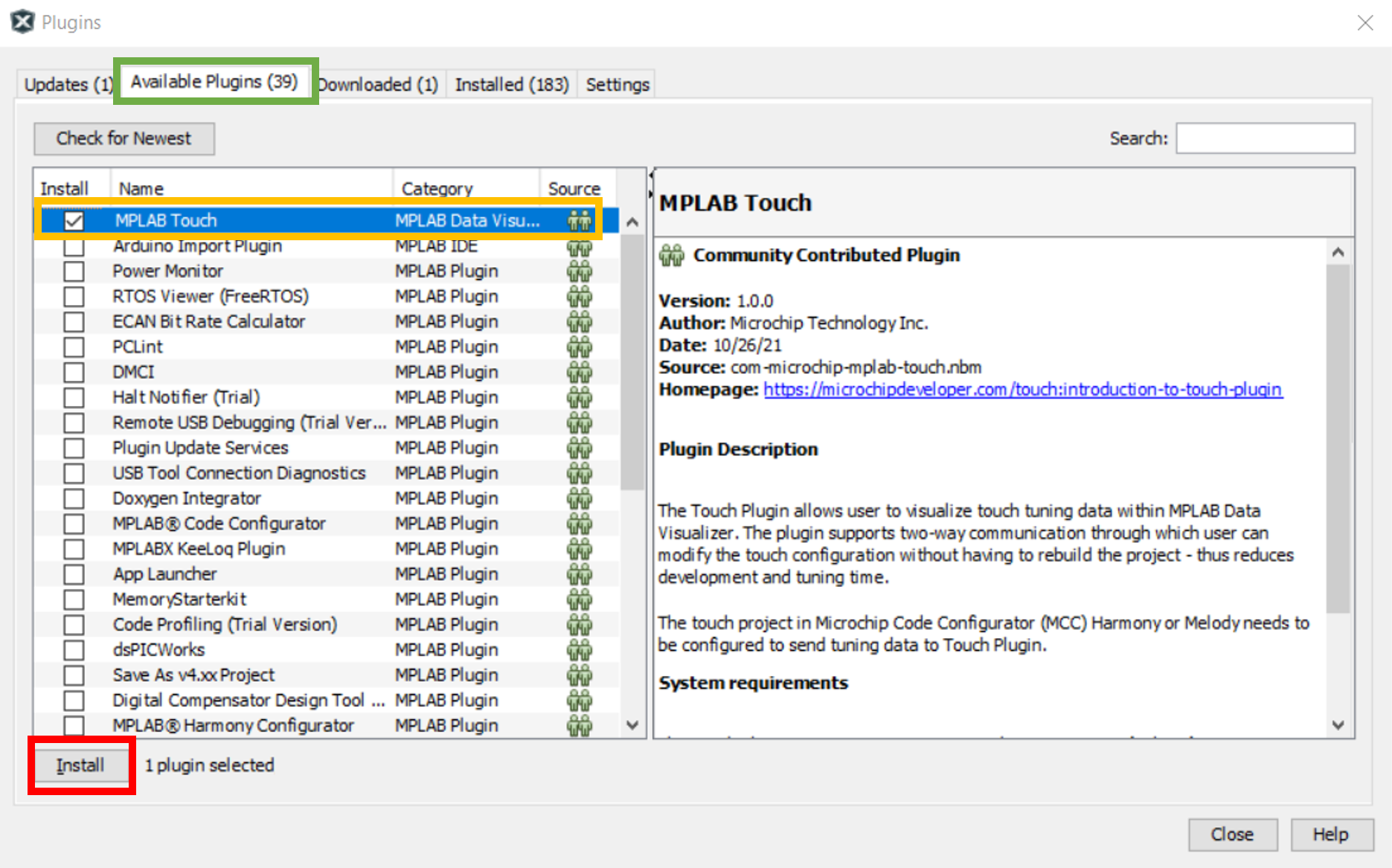
Task: Click the Community Contributed Plugin icon in details
Action: point(671,256)
